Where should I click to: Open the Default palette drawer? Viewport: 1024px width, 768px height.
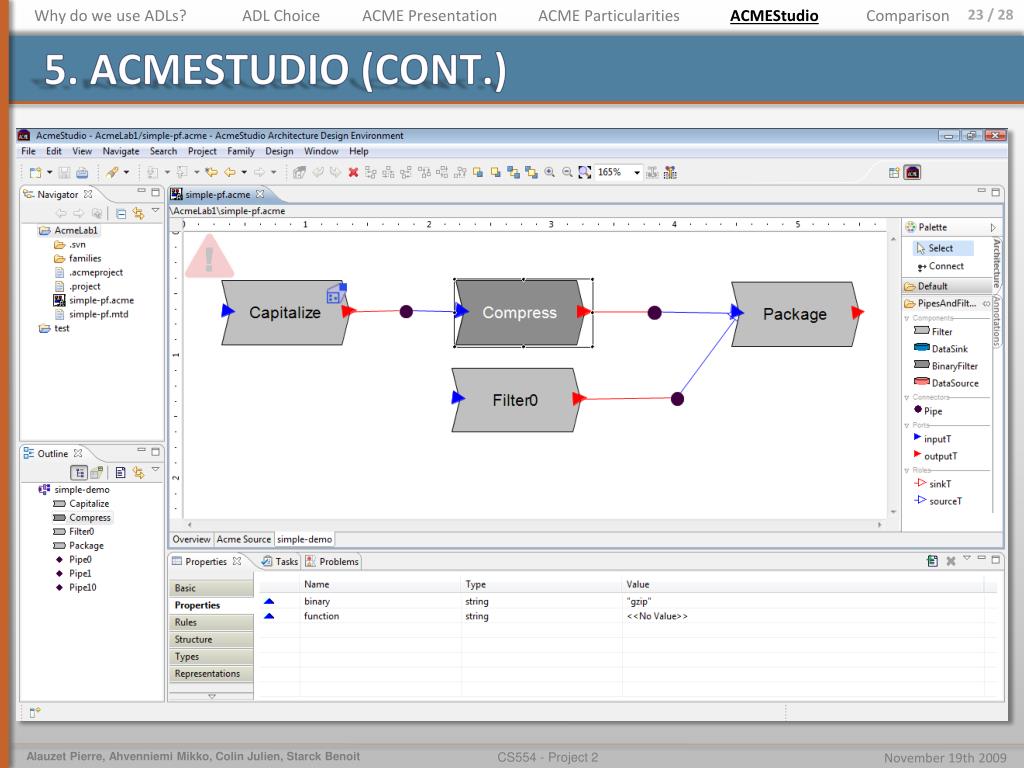point(947,286)
